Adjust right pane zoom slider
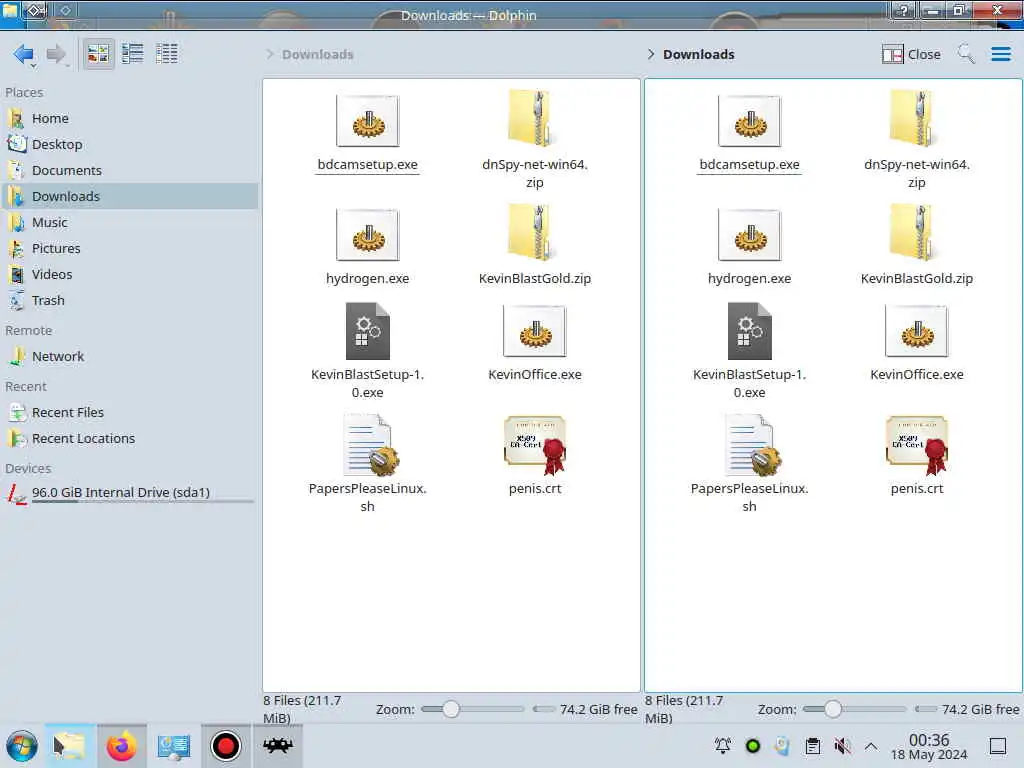 (854, 709)
